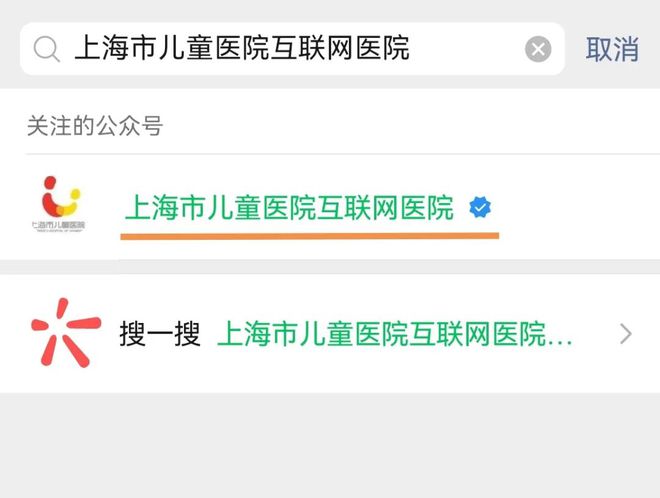Open the 上海市儿童医院互联网医院 official account result
Viewport: 660px width, 498px height.
[x=330, y=207]
